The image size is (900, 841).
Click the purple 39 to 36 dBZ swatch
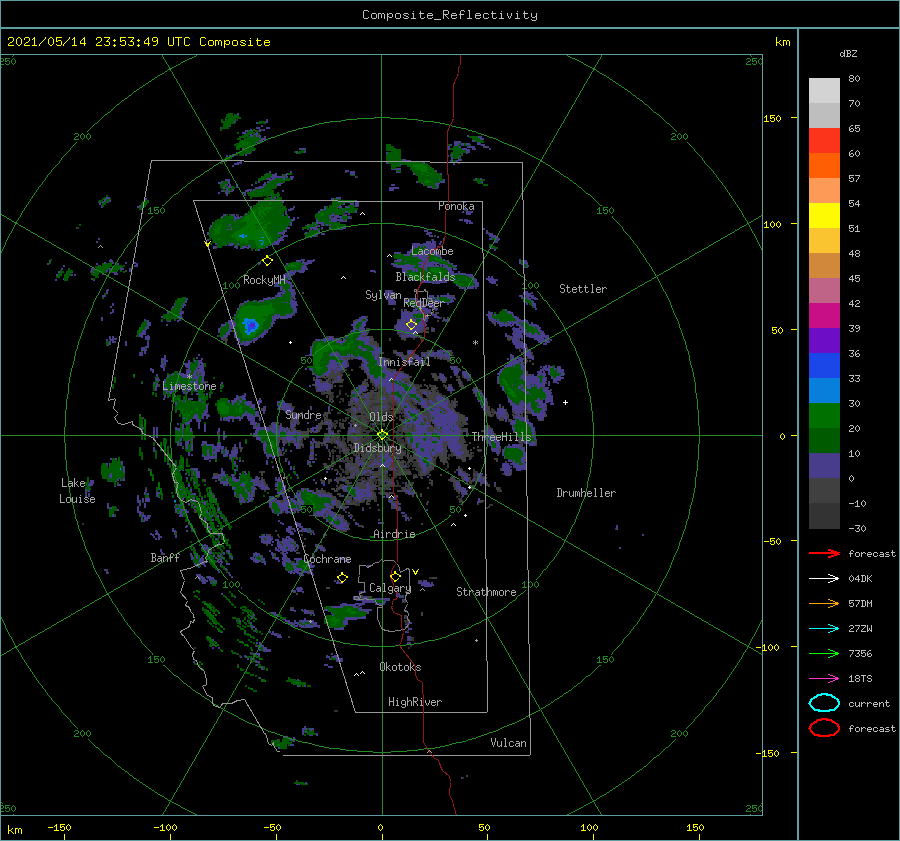click(824, 341)
